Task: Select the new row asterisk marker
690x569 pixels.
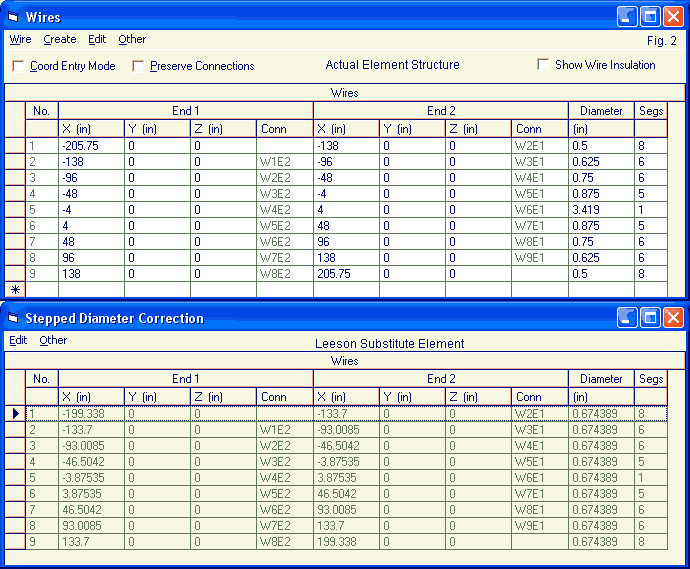Action: pos(15,290)
